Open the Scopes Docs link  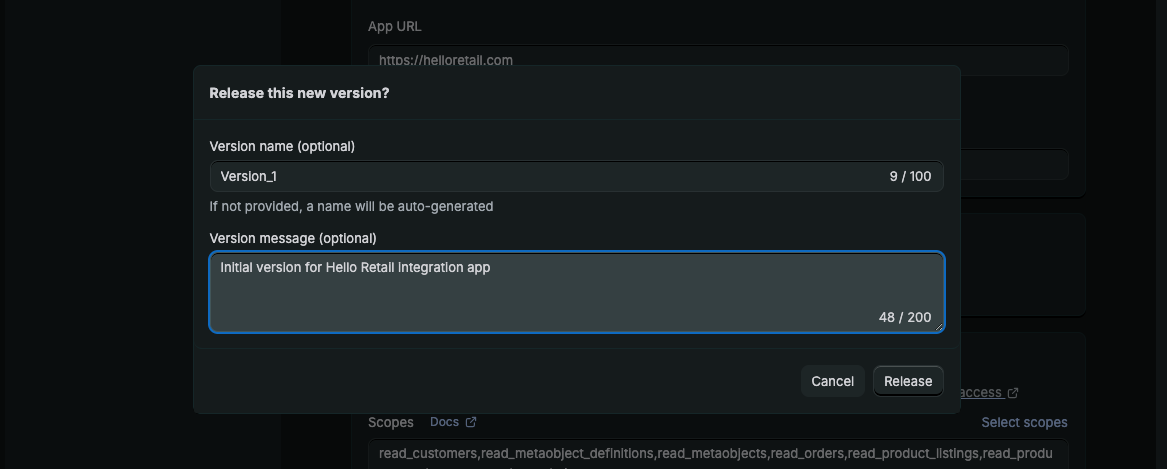point(443,422)
